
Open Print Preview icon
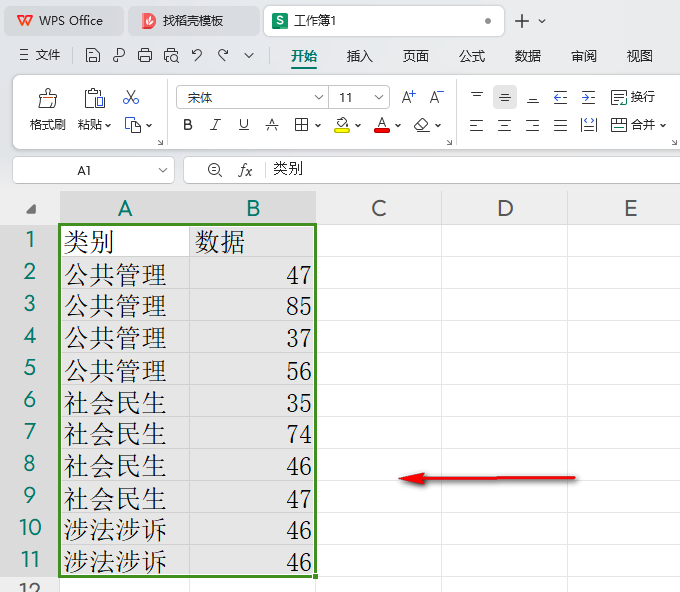coord(171,56)
